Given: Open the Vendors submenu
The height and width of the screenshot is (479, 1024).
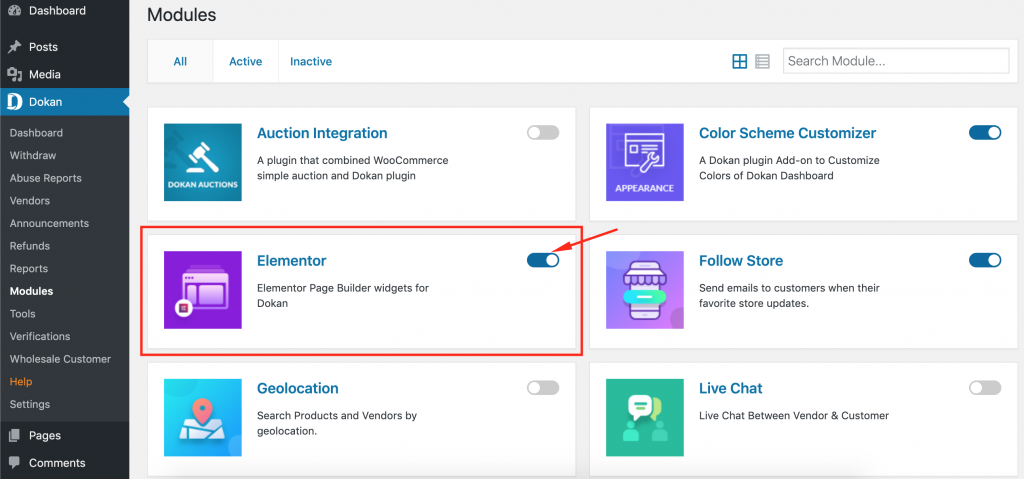Looking at the screenshot, I should [30, 201].
